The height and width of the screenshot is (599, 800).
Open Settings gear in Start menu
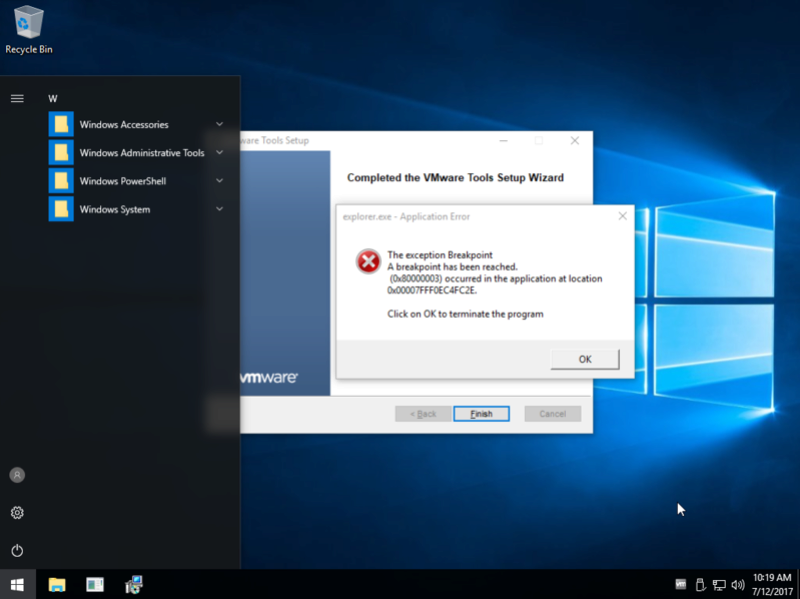[x=17, y=512]
